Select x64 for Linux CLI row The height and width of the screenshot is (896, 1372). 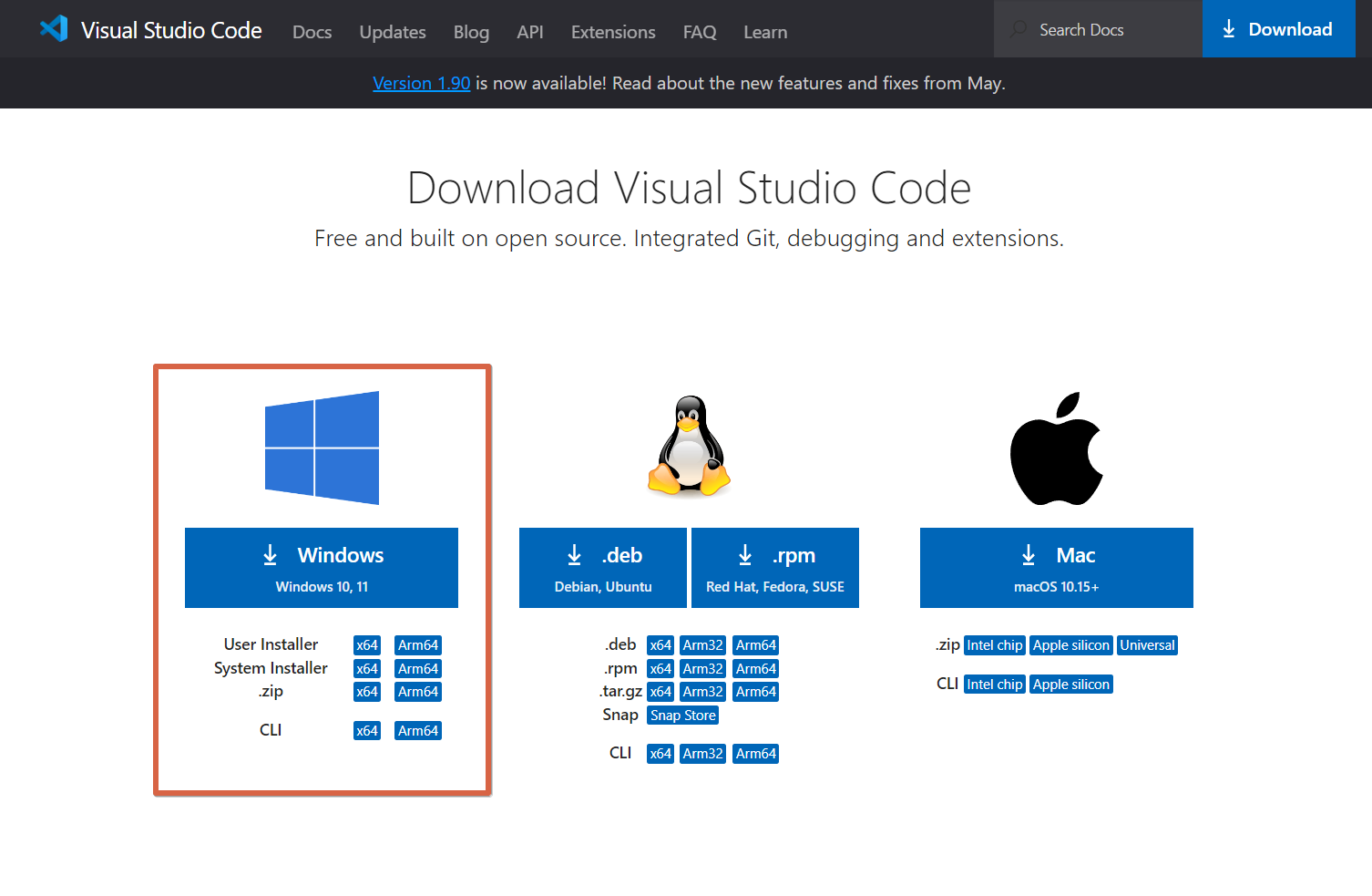tap(660, 754)
